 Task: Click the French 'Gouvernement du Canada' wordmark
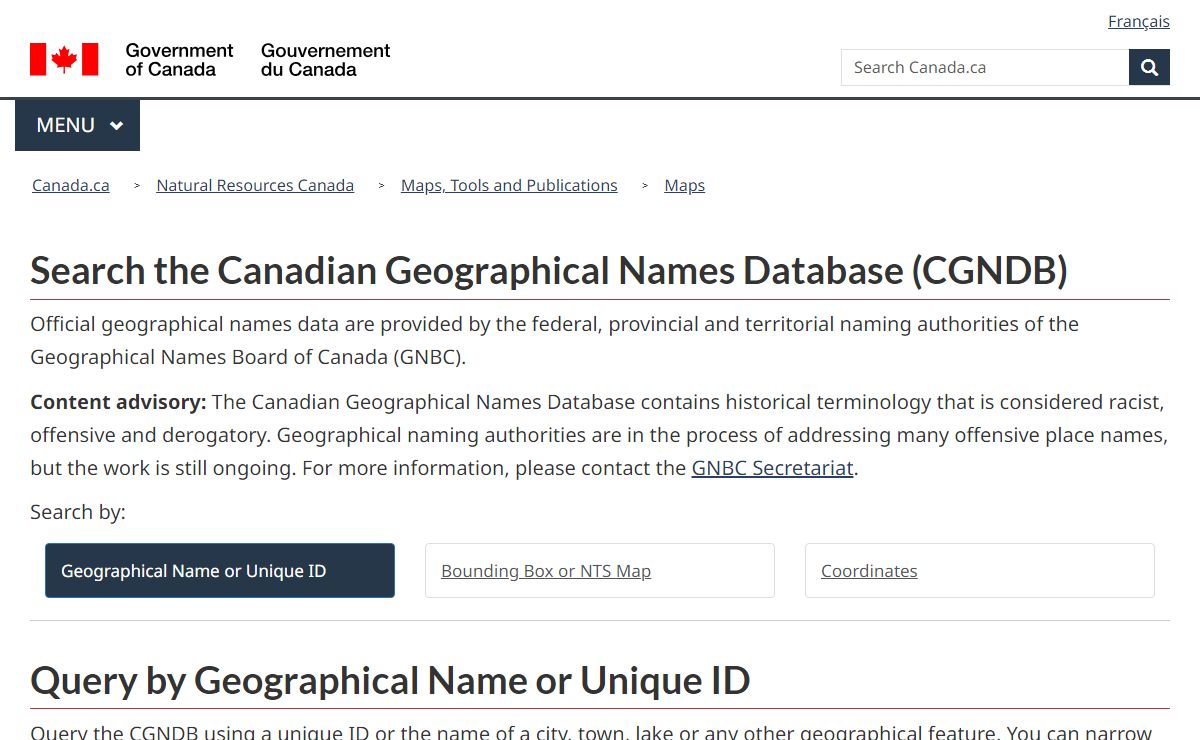click(x=325, y=60)
